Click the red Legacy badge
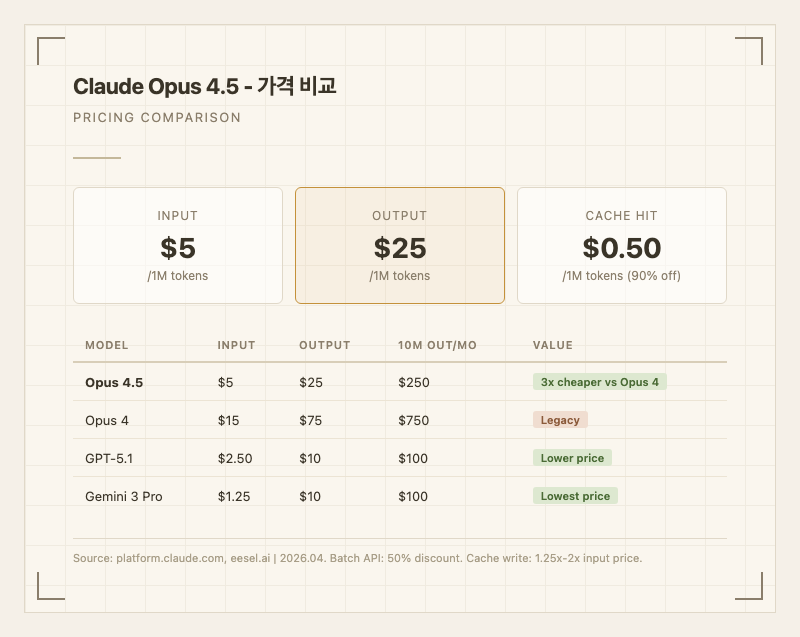Screen dimensions: 800x637 (560, 420)
